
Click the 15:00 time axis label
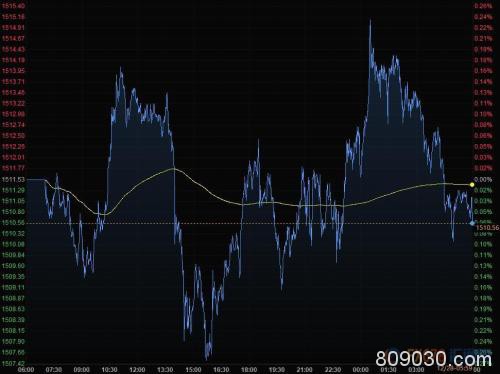click(193, 370)
